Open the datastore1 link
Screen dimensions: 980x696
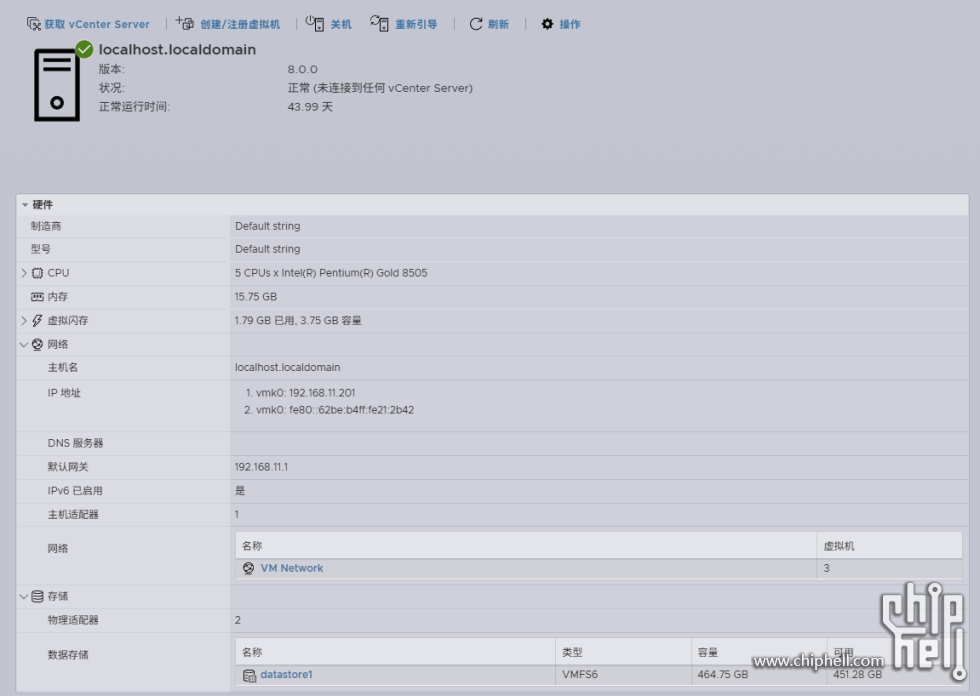pyautogui.click(x=286, y=674)
